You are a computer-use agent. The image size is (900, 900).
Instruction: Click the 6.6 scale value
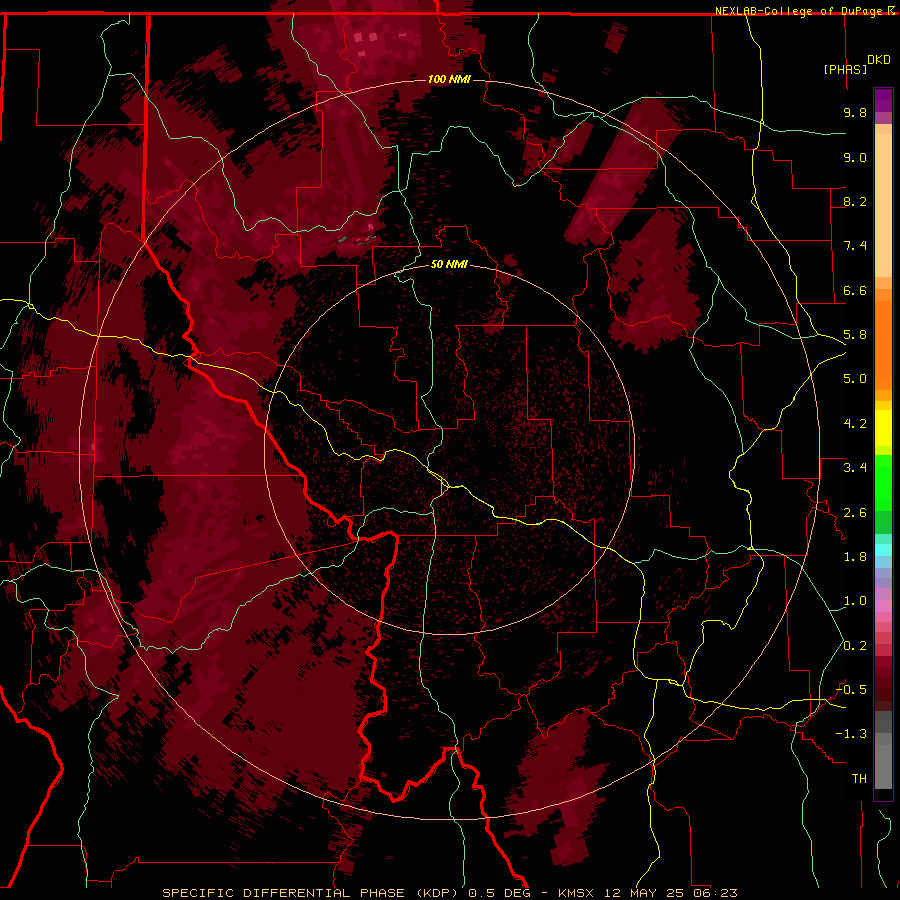coord(855,290)
